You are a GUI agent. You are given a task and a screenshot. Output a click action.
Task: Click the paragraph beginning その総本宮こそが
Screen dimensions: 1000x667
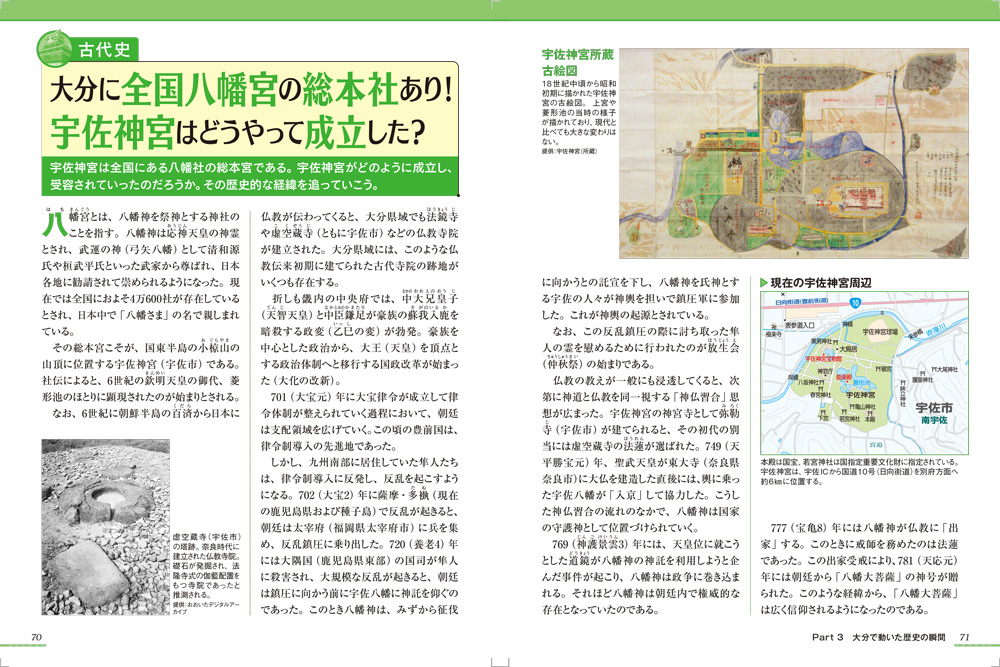coord(141,372)
